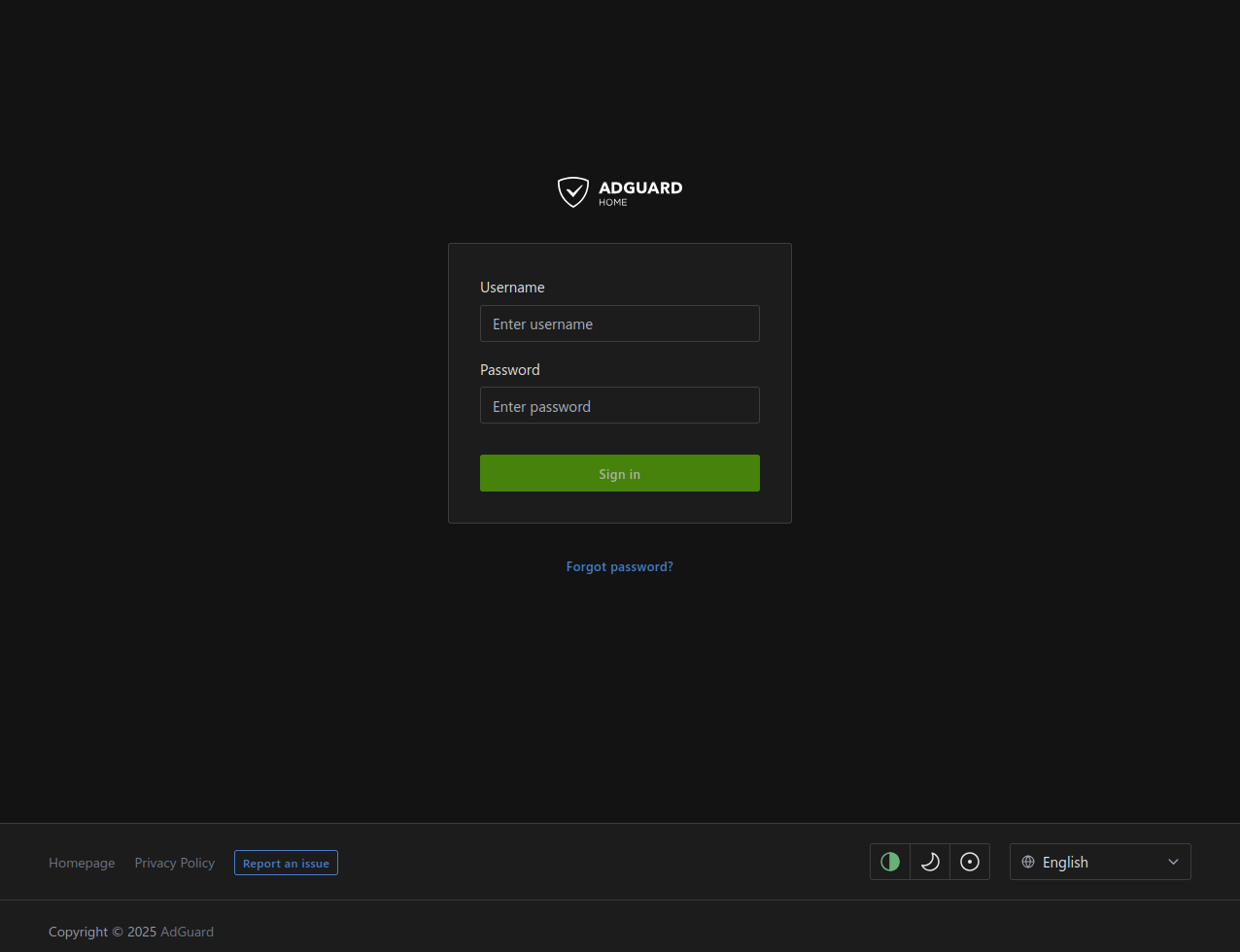Click the Report an issue button
The height and width of the screenshot is (952, 1240).
coord(286,863)
